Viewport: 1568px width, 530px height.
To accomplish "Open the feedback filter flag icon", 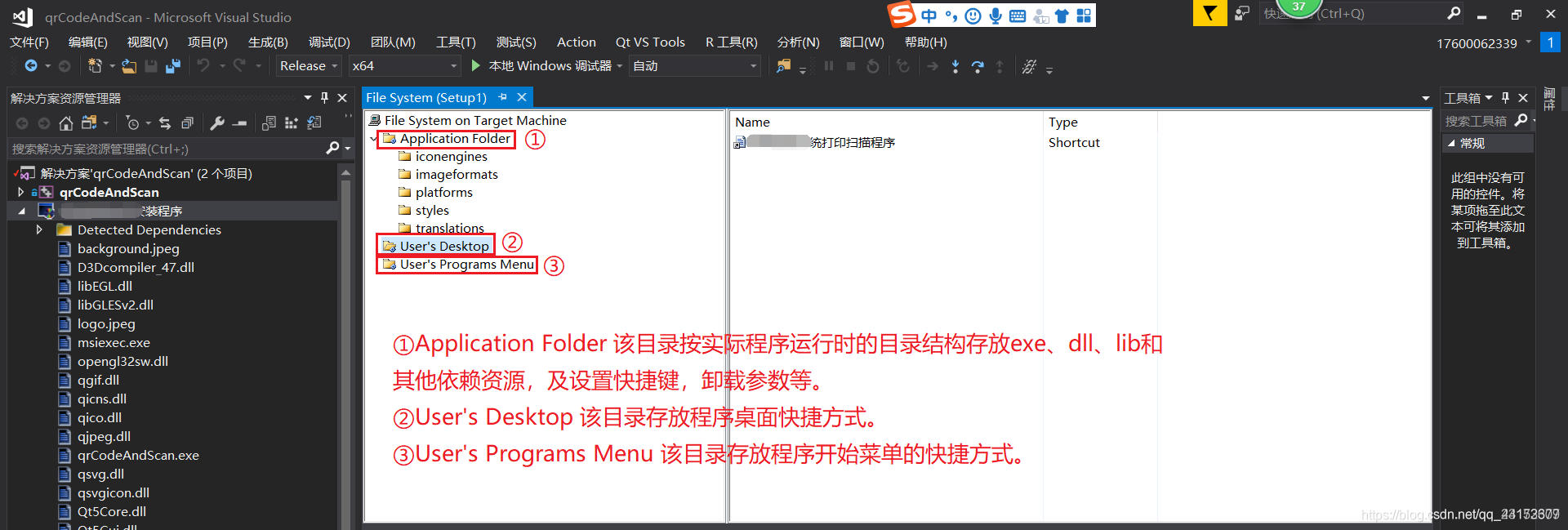I will coord(1209,14).
